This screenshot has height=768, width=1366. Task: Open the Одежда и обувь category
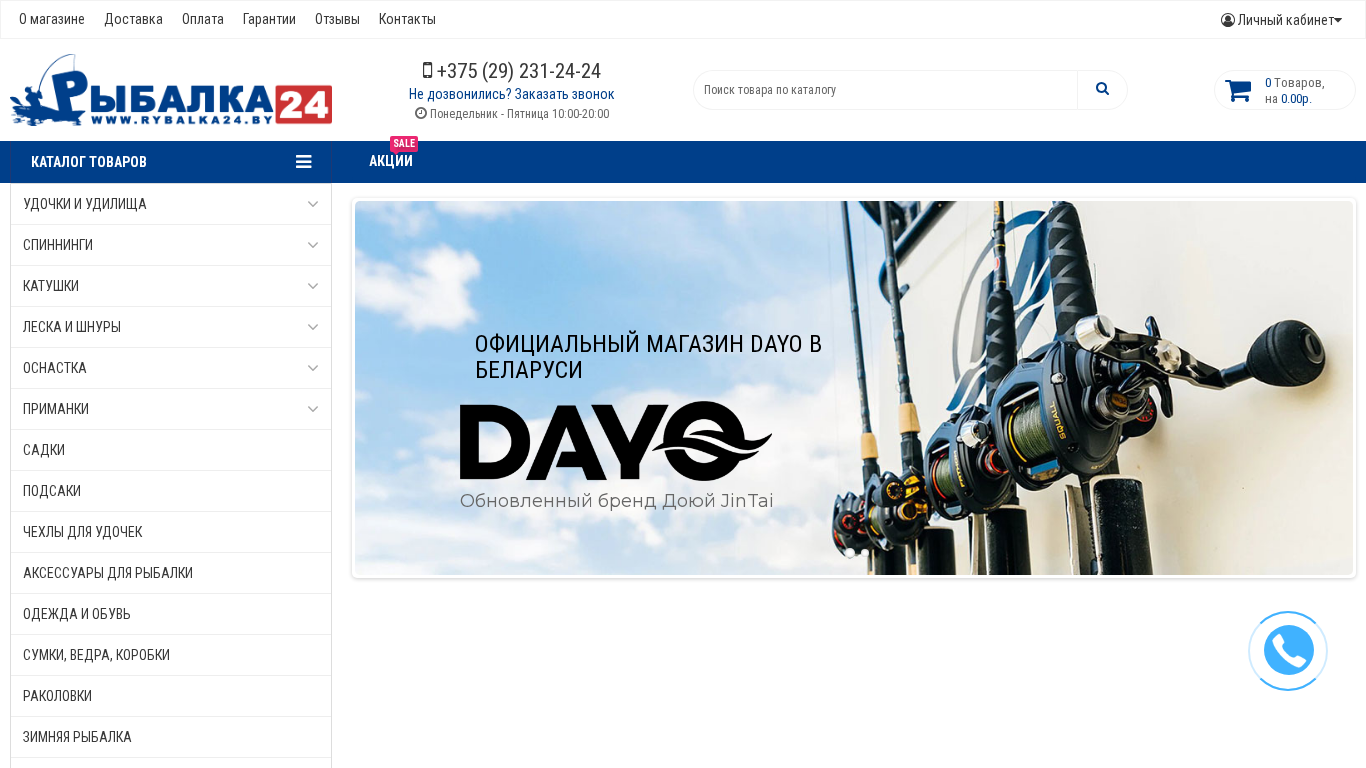pos(171,614)
